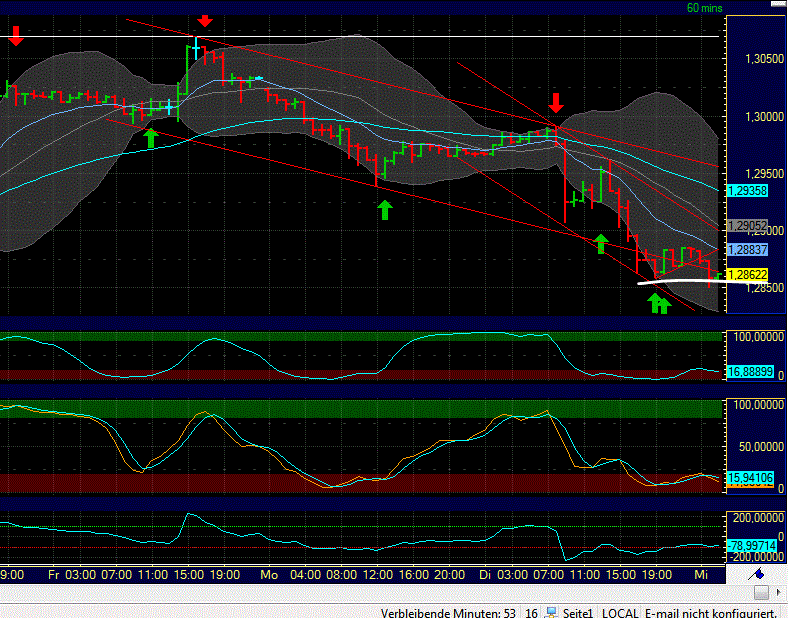Click the gray 1,29052 price label
The image size is (788, 618).
tap(747, 226)
